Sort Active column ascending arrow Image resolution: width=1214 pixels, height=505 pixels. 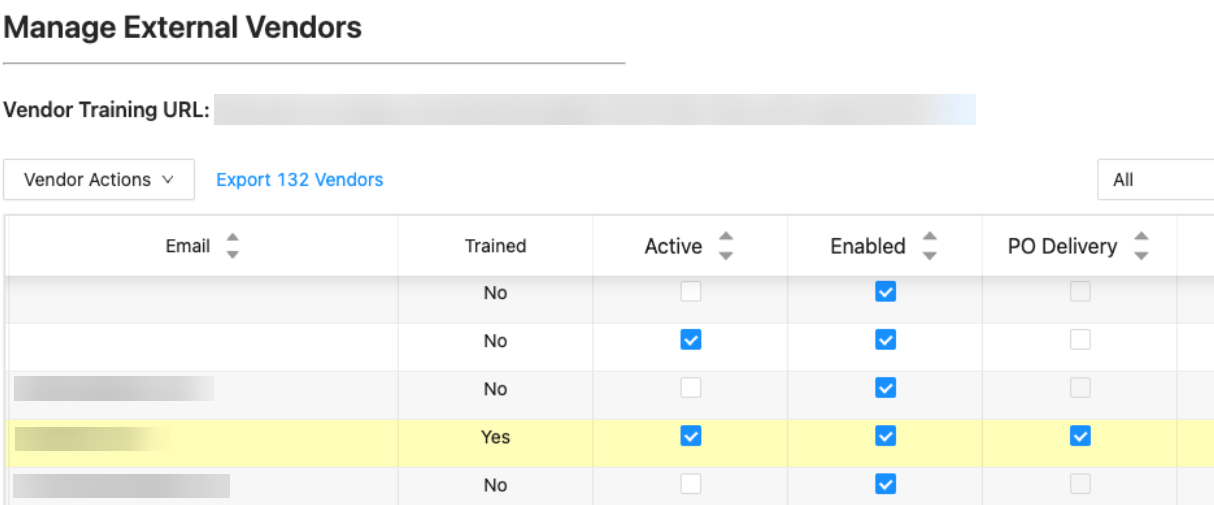click(x=726, y=238)
